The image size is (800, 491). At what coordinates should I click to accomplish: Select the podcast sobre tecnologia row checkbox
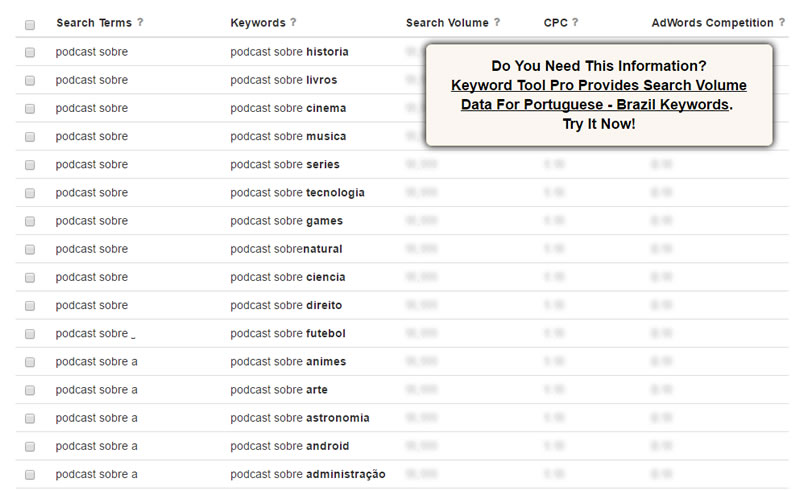pyautogui.click(x=30, y=193)
